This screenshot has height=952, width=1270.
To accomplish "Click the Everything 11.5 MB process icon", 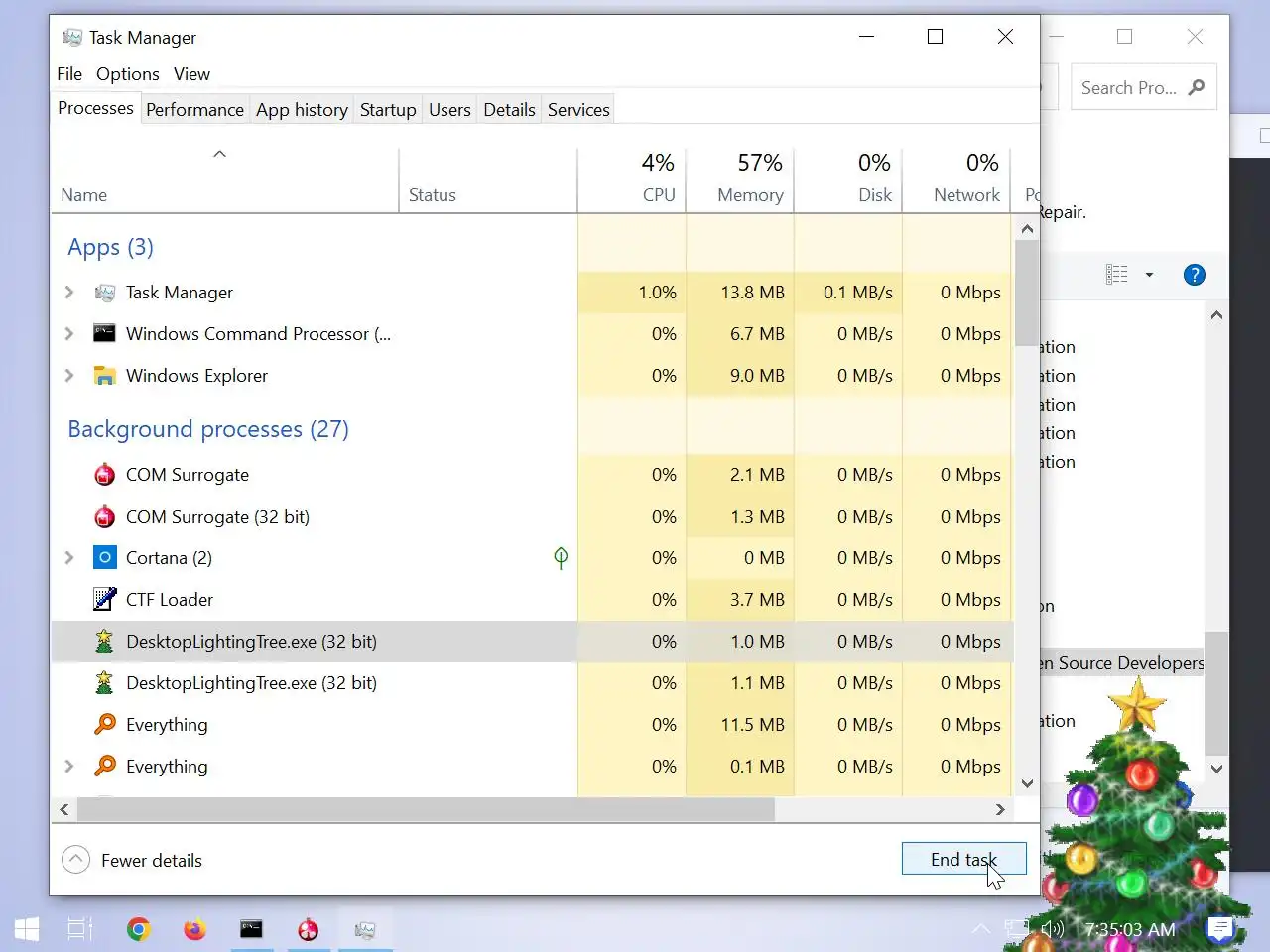I will (104, 725).
